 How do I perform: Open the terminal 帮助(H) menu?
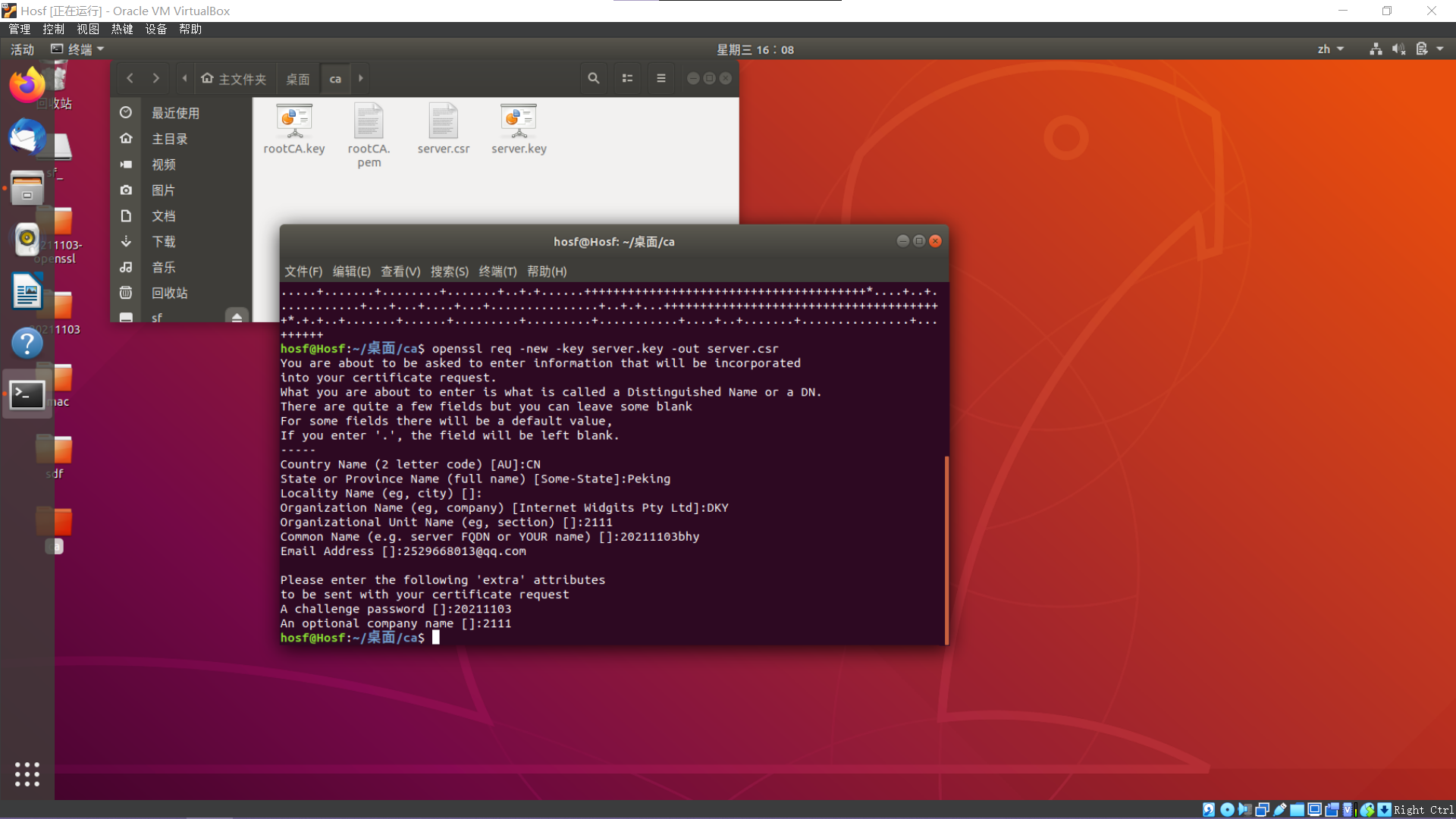pos(547,271)
